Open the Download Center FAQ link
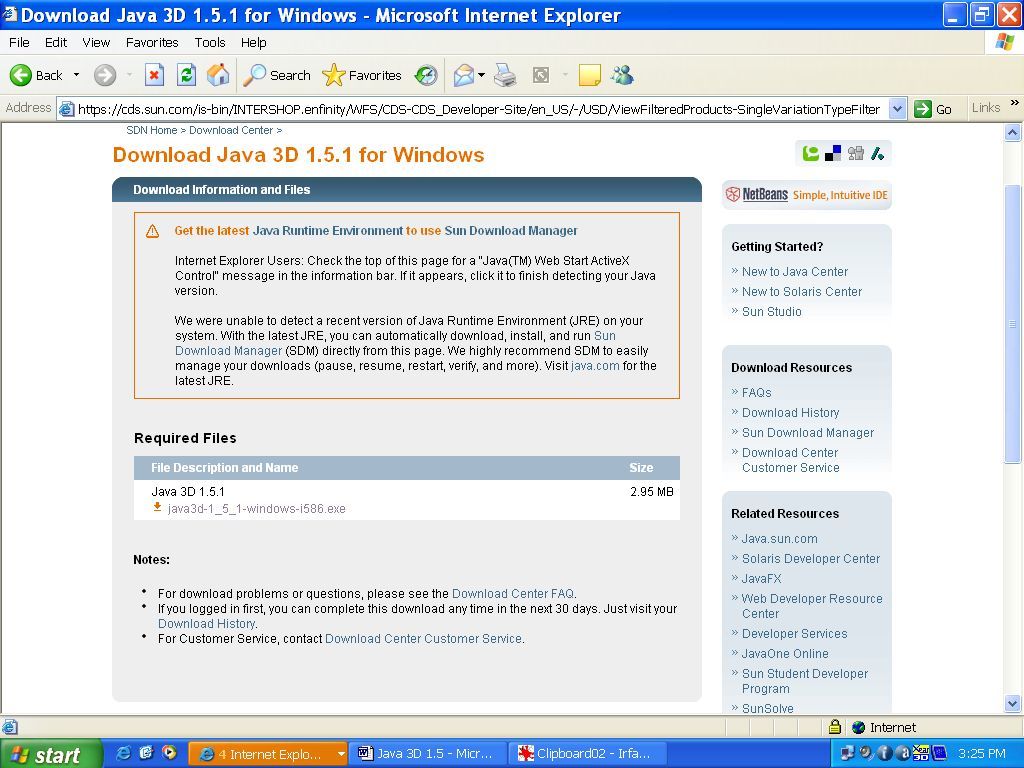 (x=513, y=594)
